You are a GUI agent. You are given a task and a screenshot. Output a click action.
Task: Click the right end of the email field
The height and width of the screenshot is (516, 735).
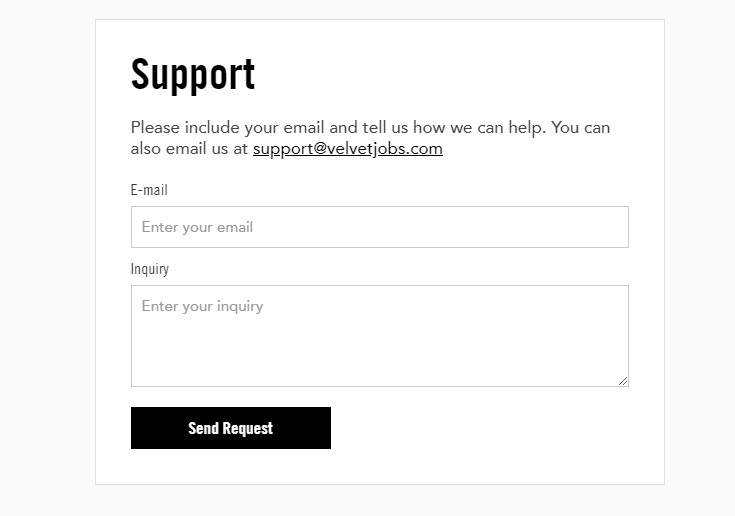point(609,227)
